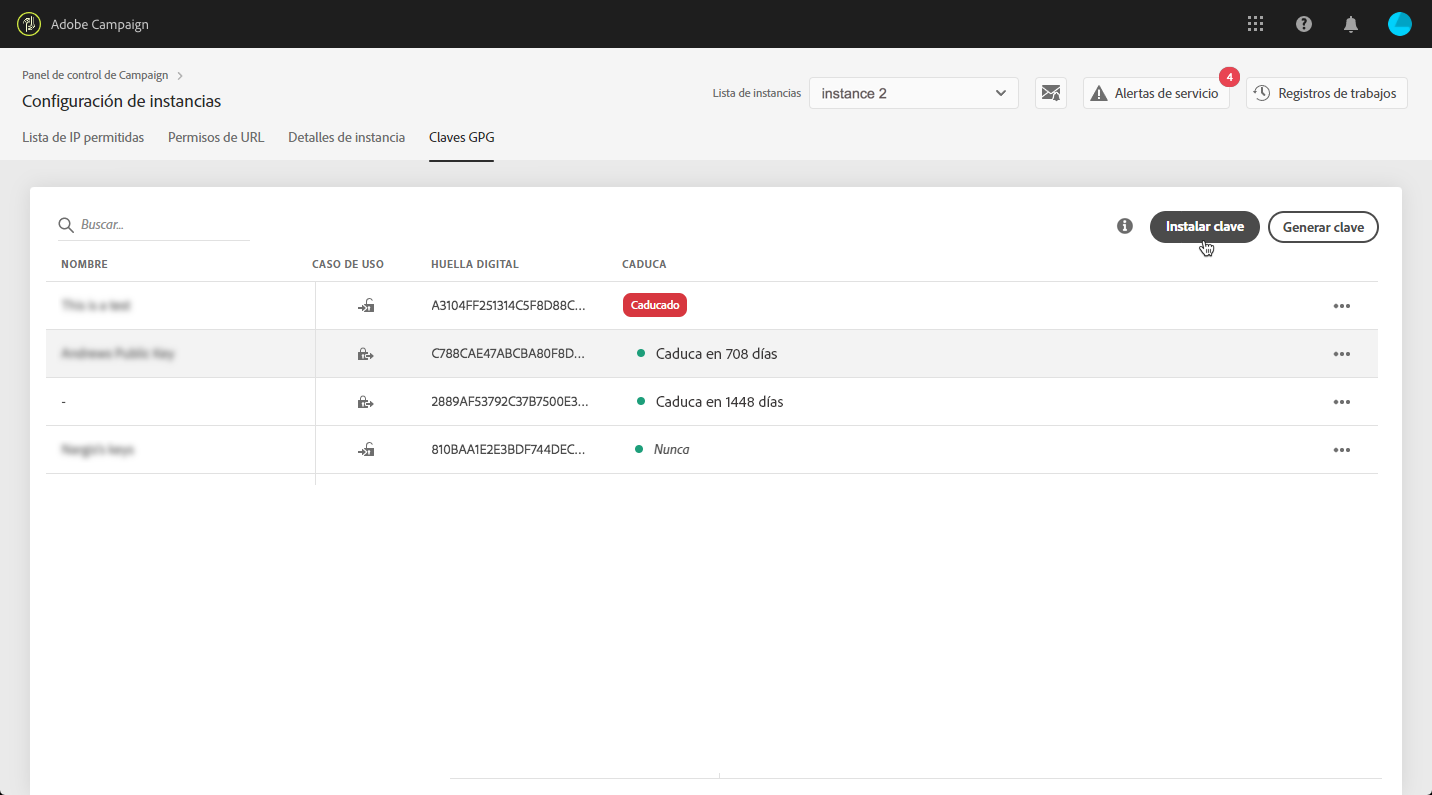Open Registros de trabajos

(x=1327, y=93)
